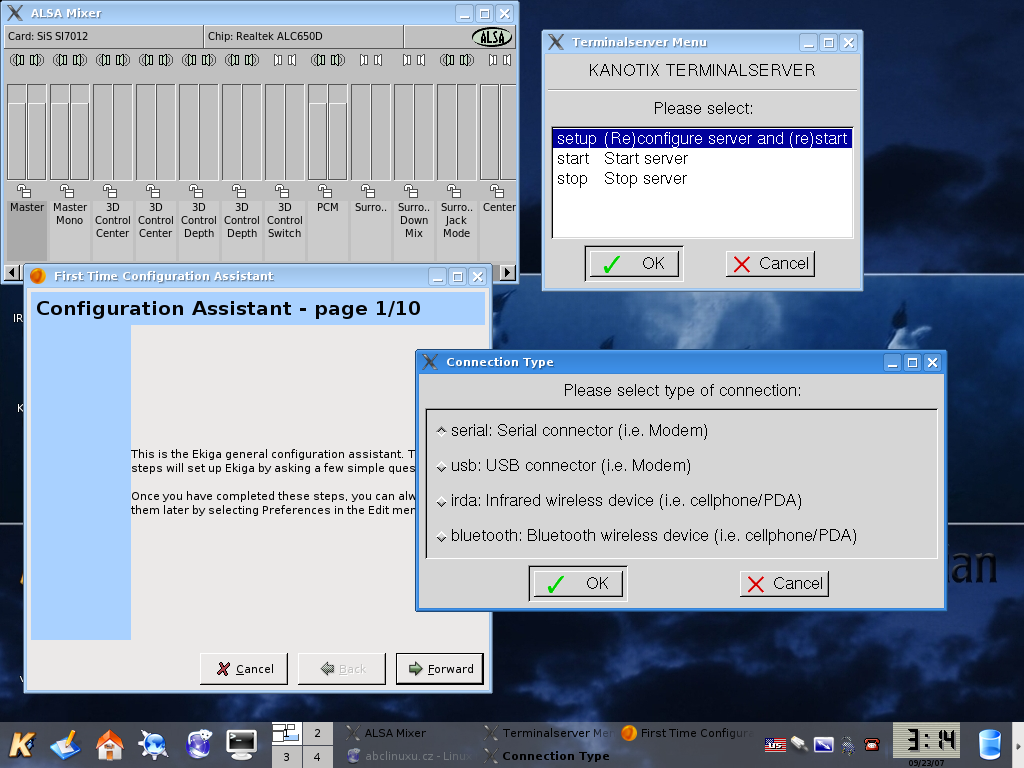Click the panel clock showing 3:14
This screenshot has height=768, width=1024.
926,741
